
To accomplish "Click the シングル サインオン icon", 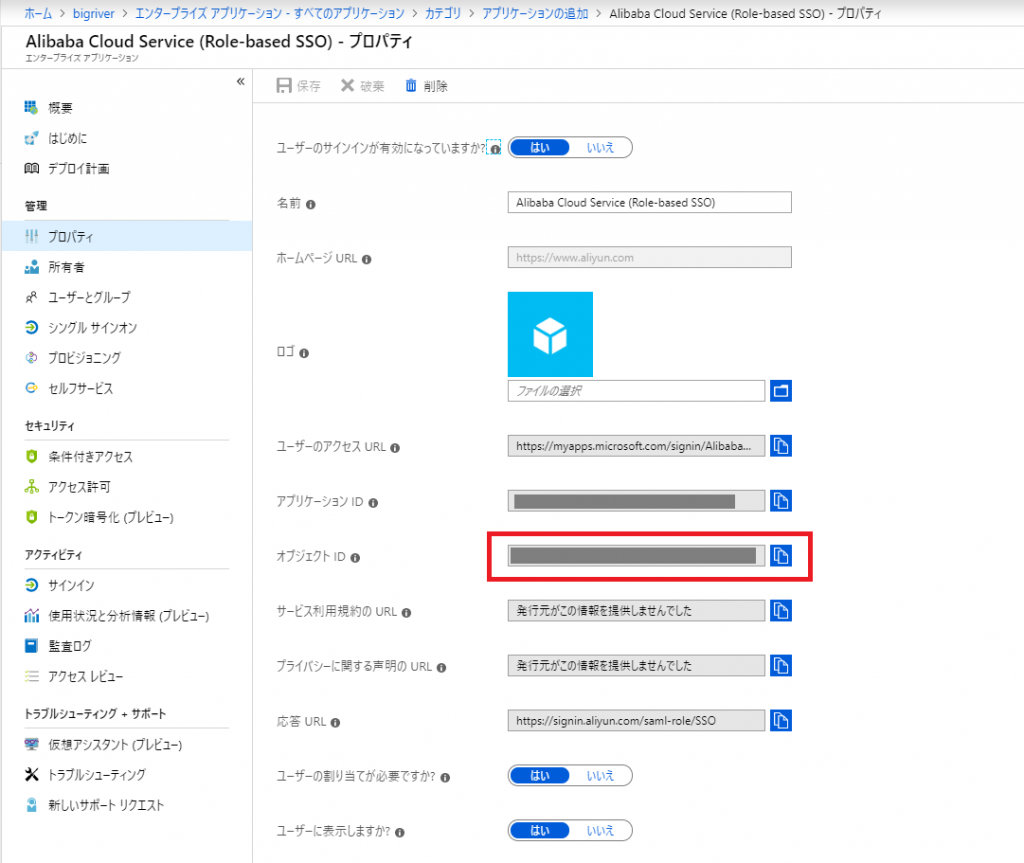I will (x=31, y=327).
